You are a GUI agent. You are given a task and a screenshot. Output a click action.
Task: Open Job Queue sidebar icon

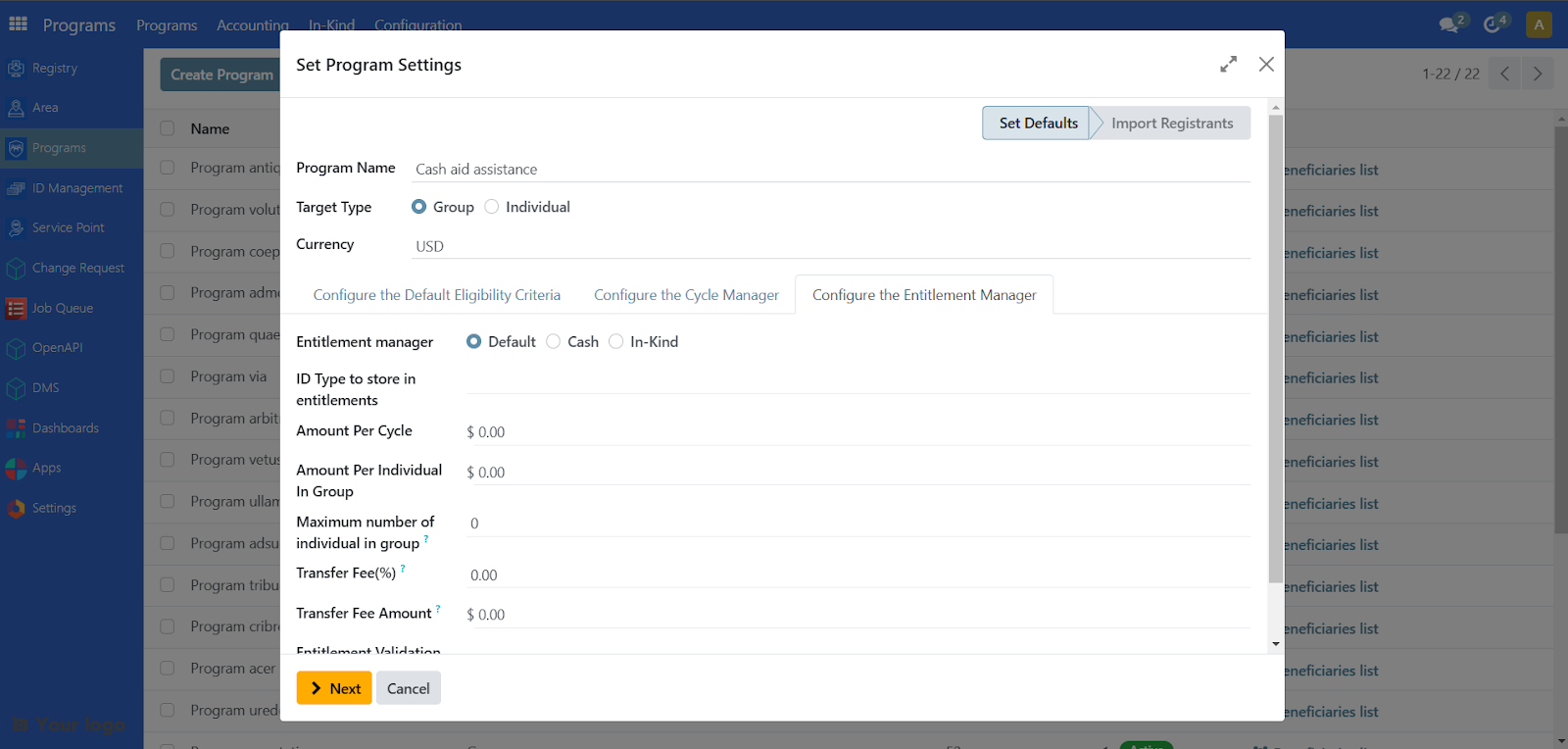coord(16,308)
